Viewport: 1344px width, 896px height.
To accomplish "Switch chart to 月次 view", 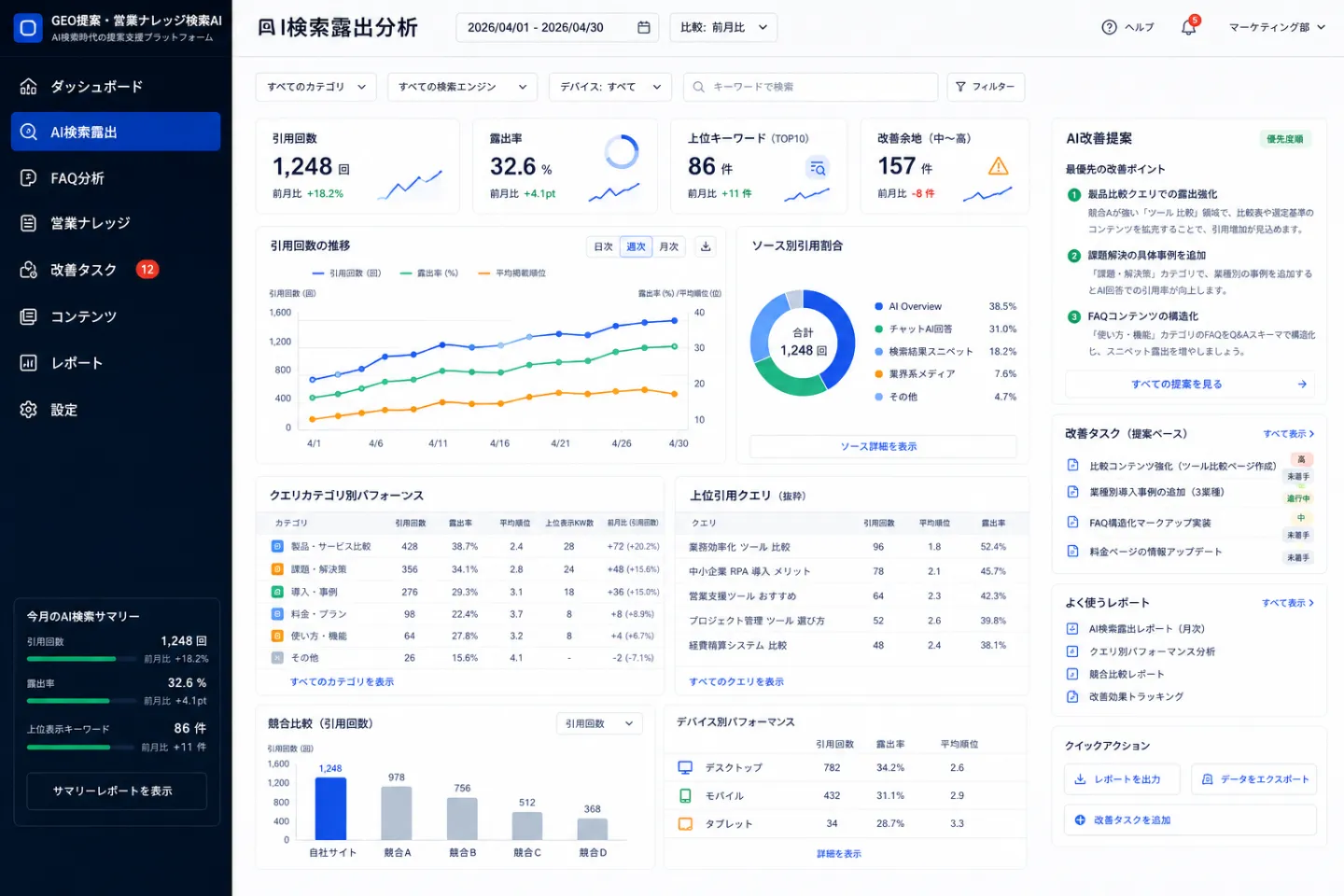I will [x=669, y=246].
